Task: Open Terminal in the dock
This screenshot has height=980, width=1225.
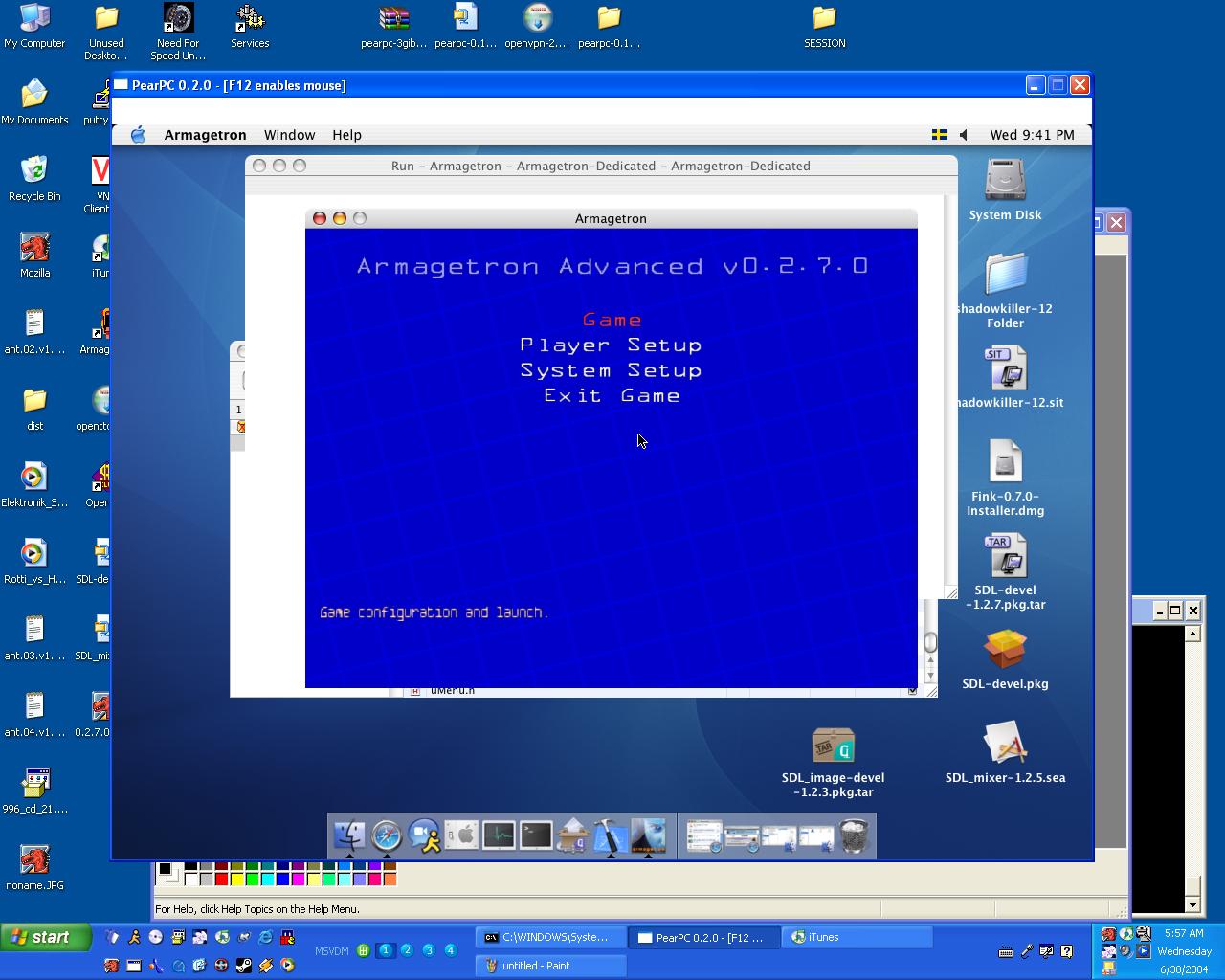Action: 536,835
